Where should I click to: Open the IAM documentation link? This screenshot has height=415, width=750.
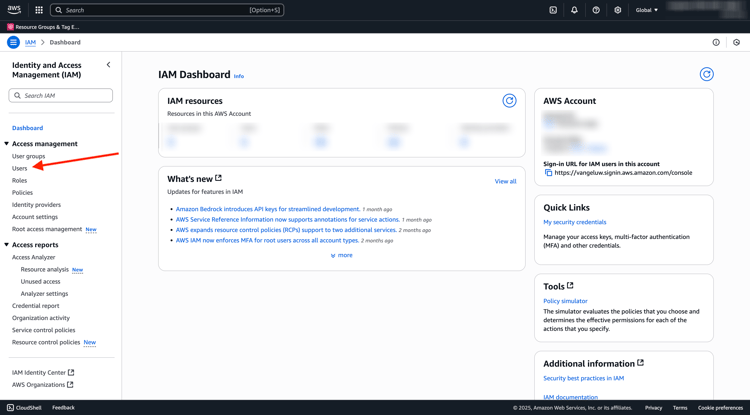[571, 397]
